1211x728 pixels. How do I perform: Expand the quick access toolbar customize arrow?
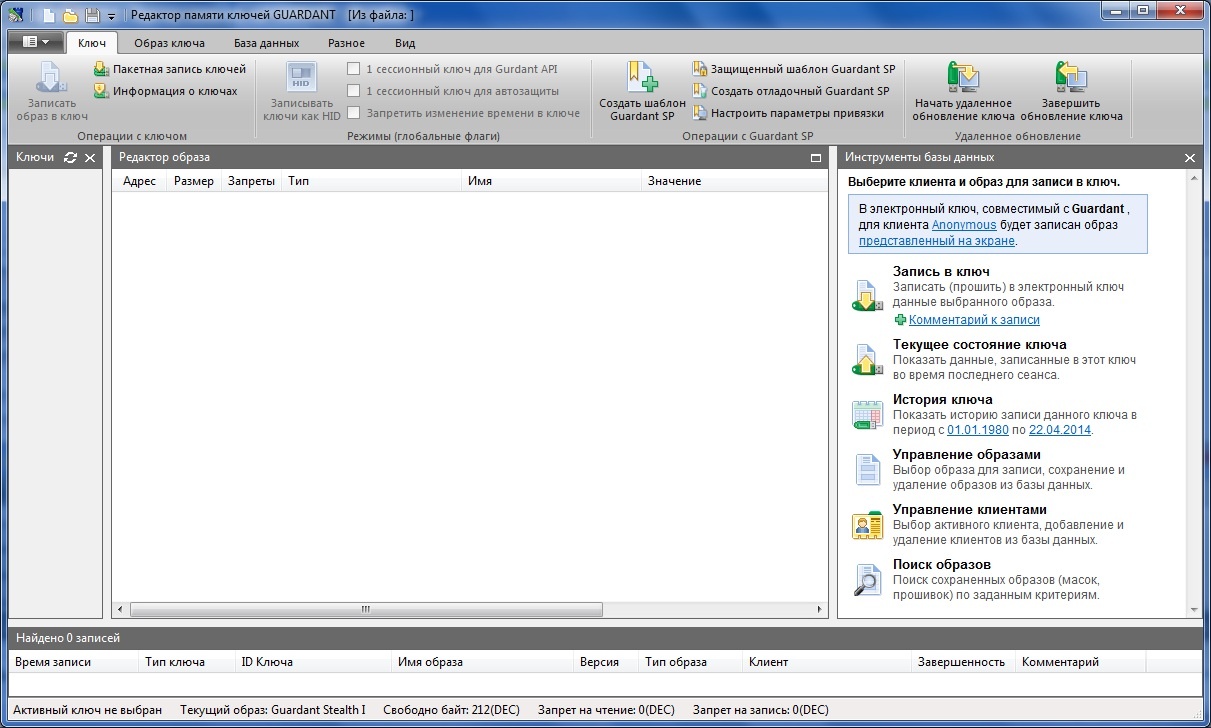[111, 16]
